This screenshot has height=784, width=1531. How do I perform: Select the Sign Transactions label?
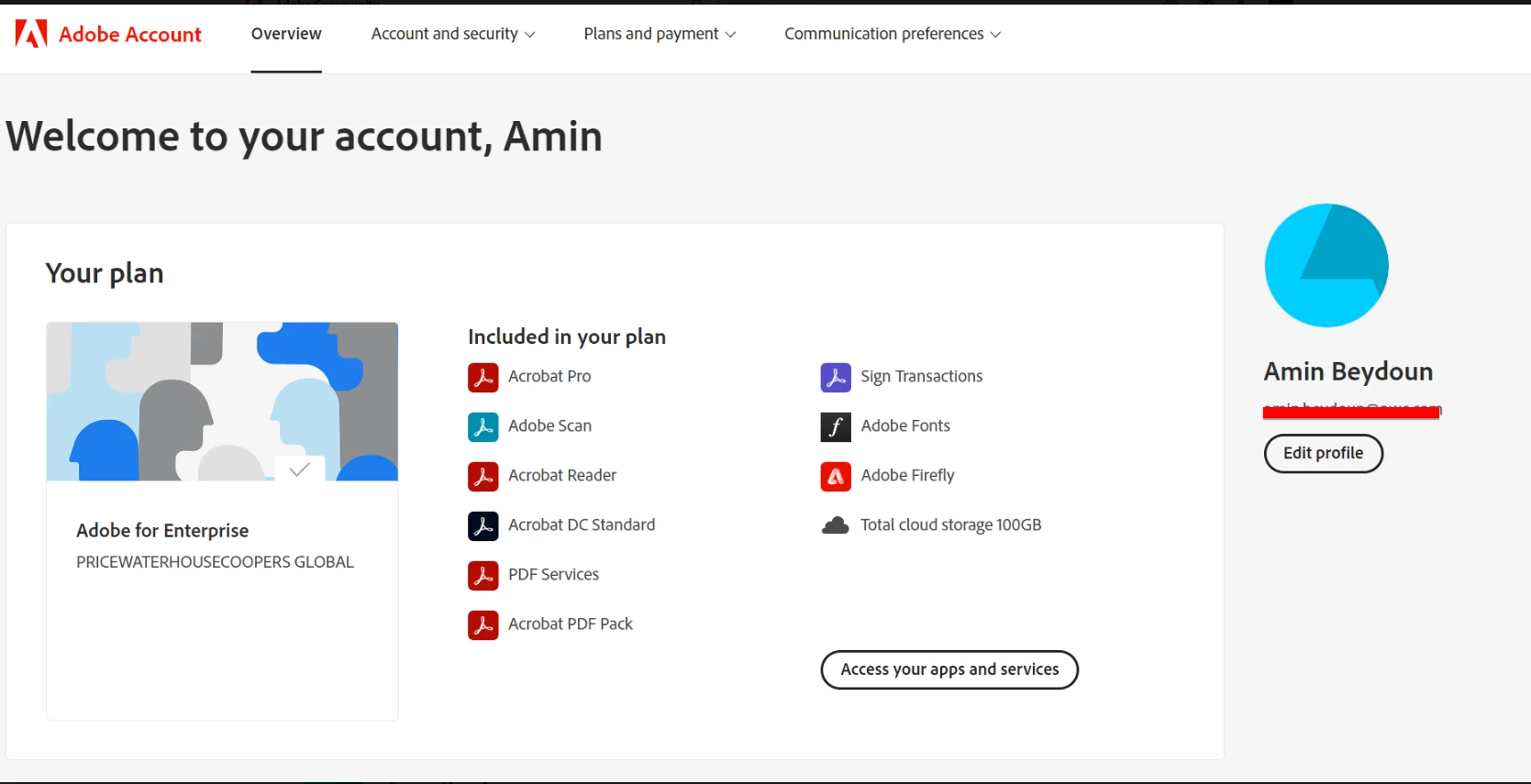click(921, 376)
